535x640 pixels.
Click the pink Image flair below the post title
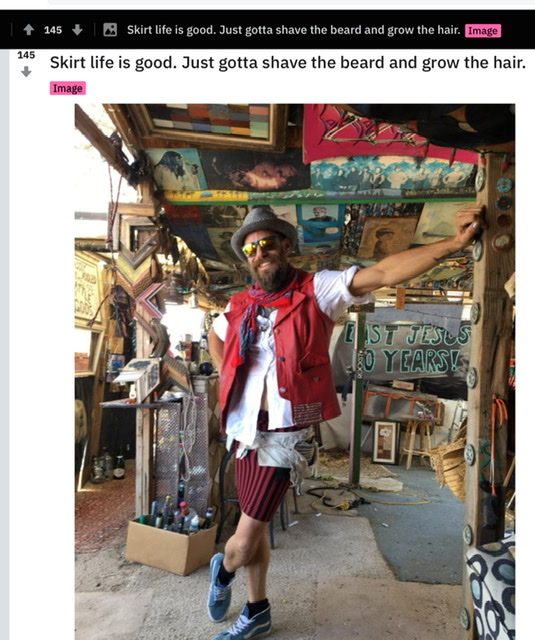pos(68,88)
